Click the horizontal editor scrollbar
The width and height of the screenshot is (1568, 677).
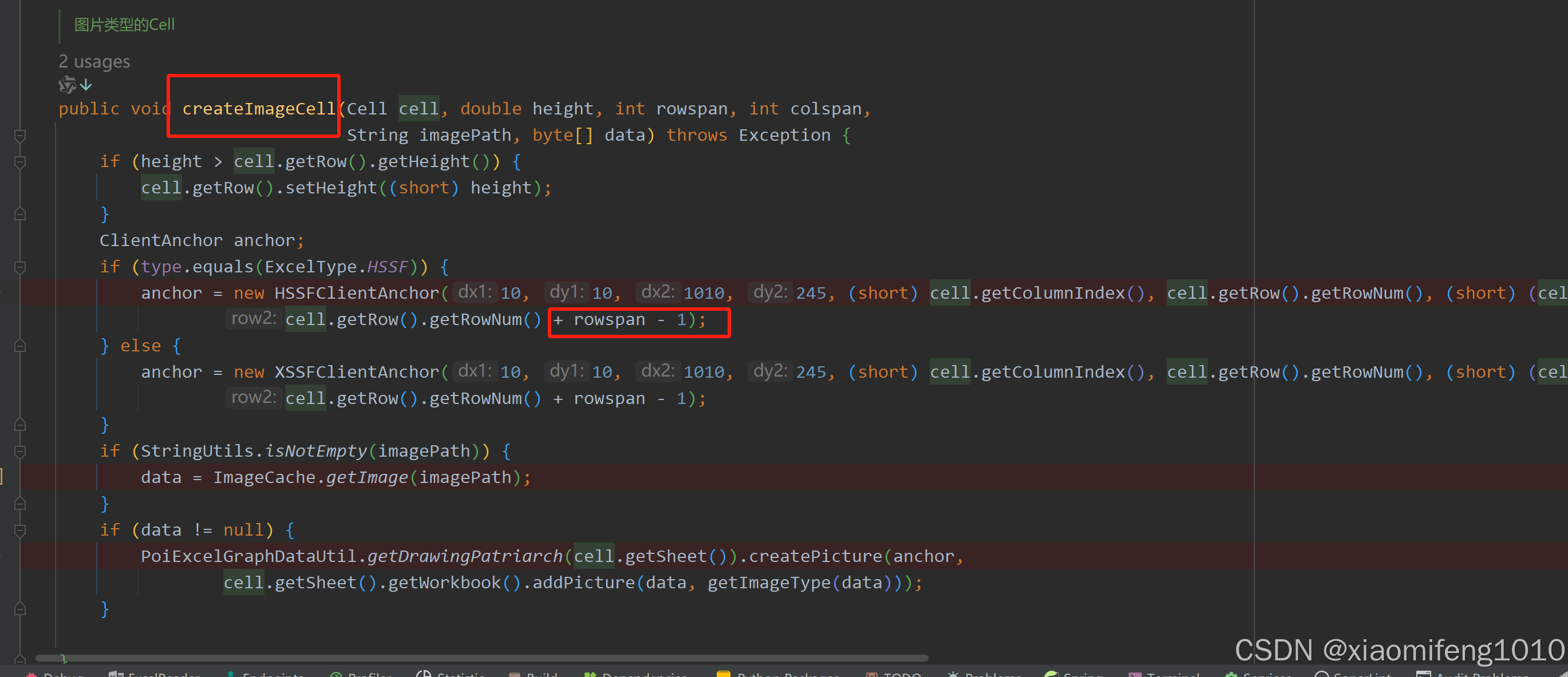[x=481, y=658]
